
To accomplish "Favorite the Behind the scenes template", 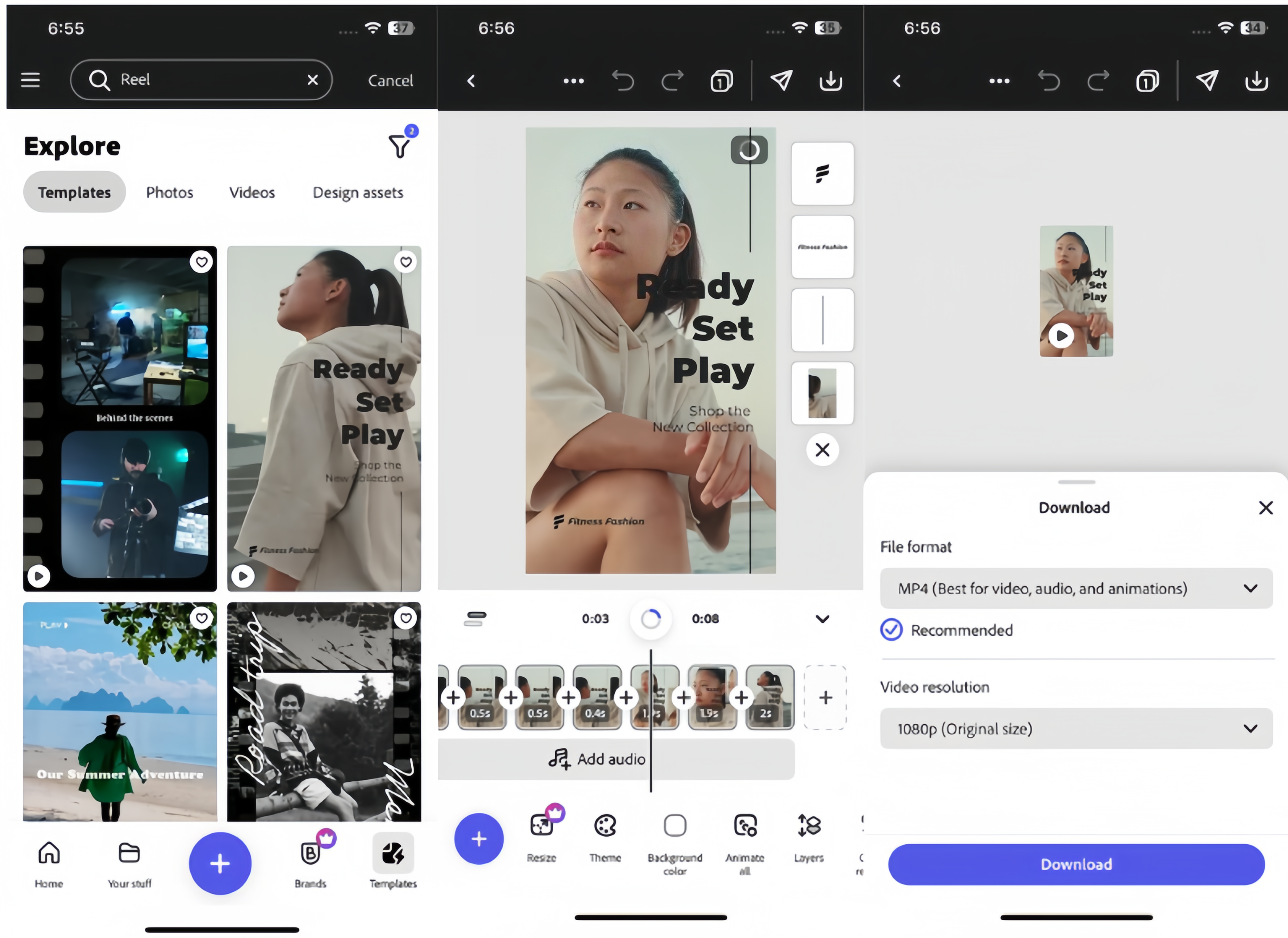I will (202, 261).
